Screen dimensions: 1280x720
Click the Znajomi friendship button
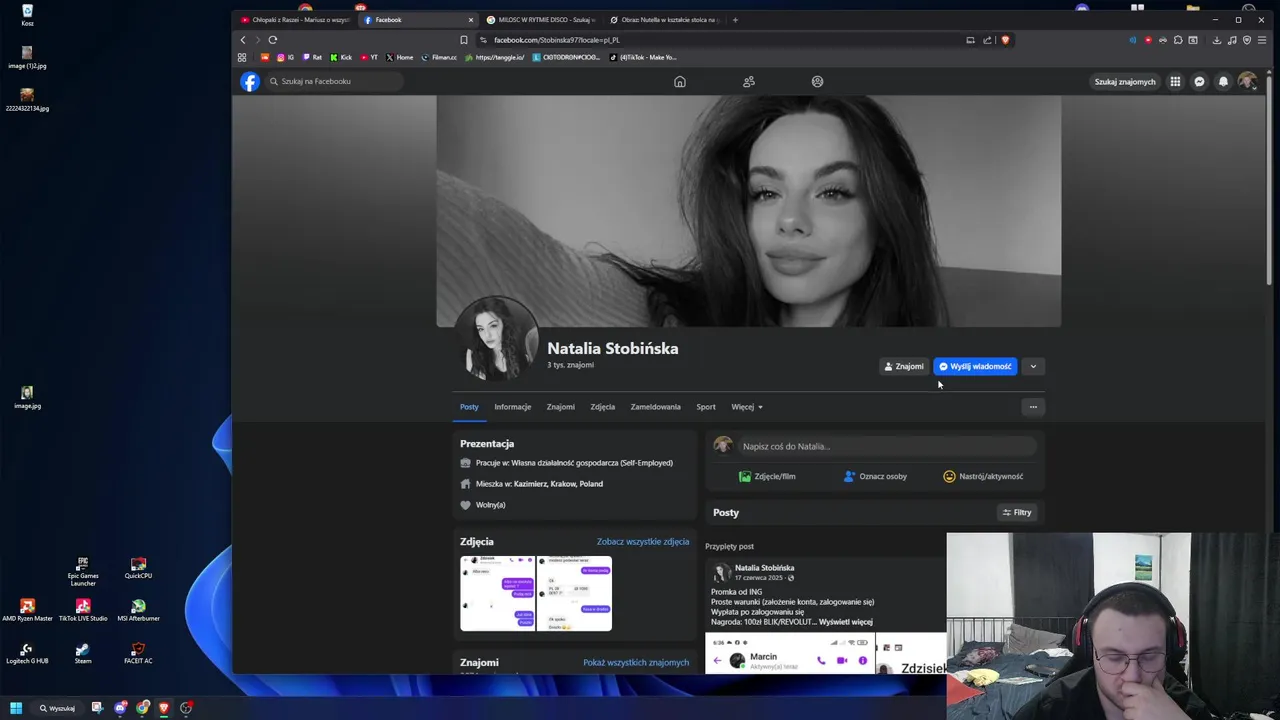click(904, 367)
